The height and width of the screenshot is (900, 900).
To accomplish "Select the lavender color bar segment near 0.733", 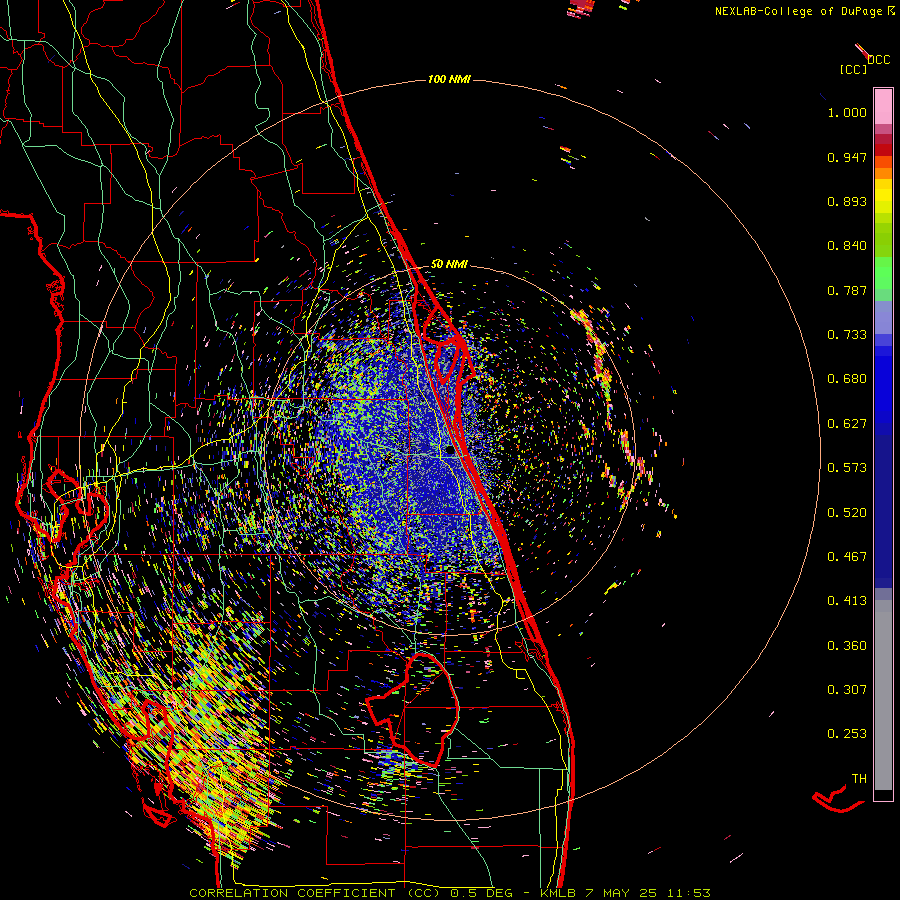I will tap(883, 318).
